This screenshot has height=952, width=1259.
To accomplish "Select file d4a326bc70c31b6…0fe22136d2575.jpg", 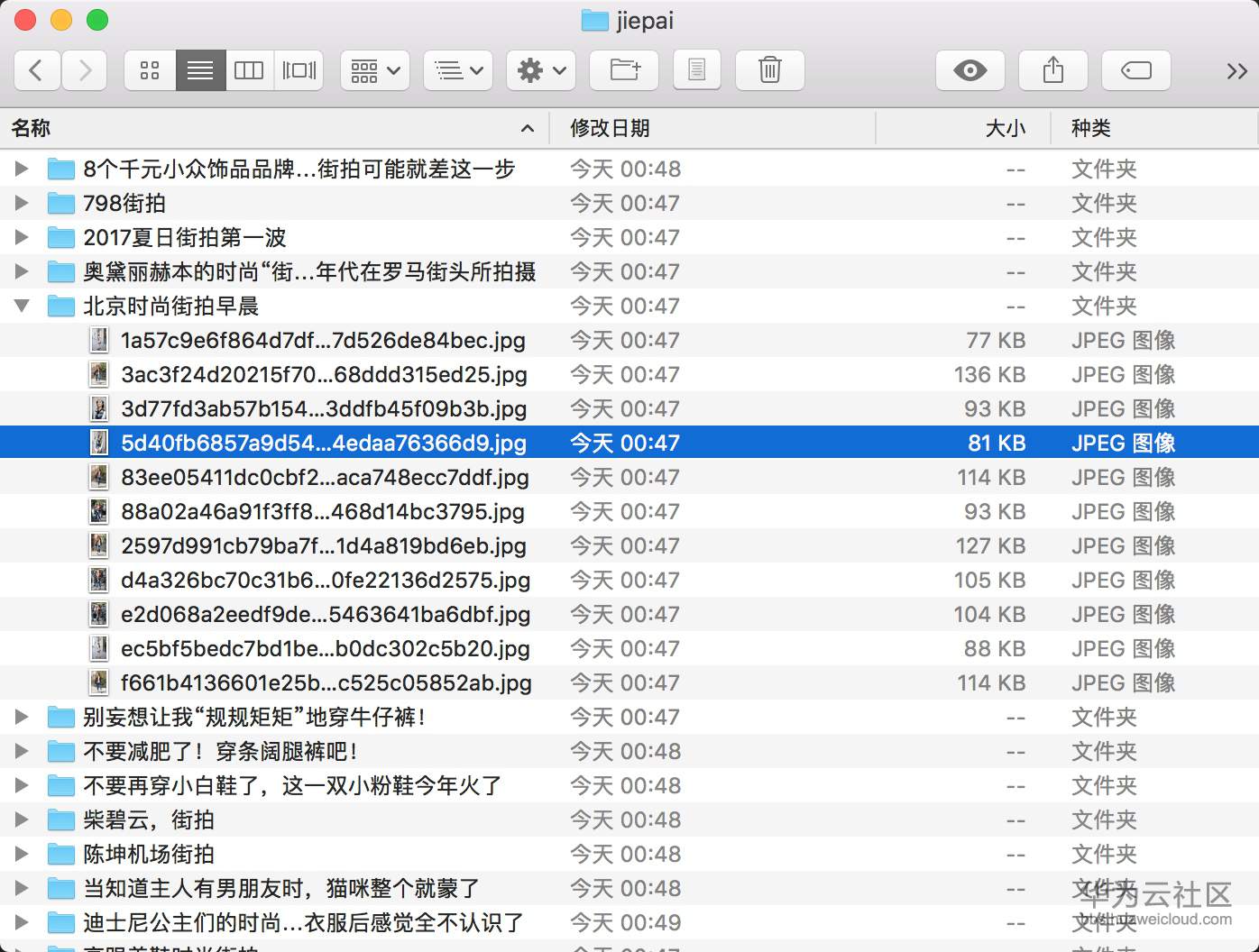I will point(629,580).
